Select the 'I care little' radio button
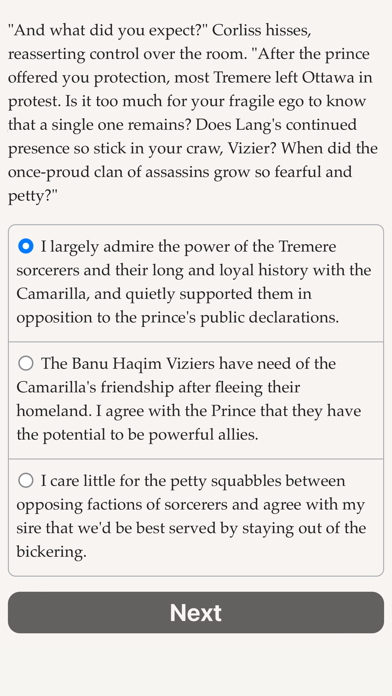This screenshot has height=696, width=392. click(26, 481)
